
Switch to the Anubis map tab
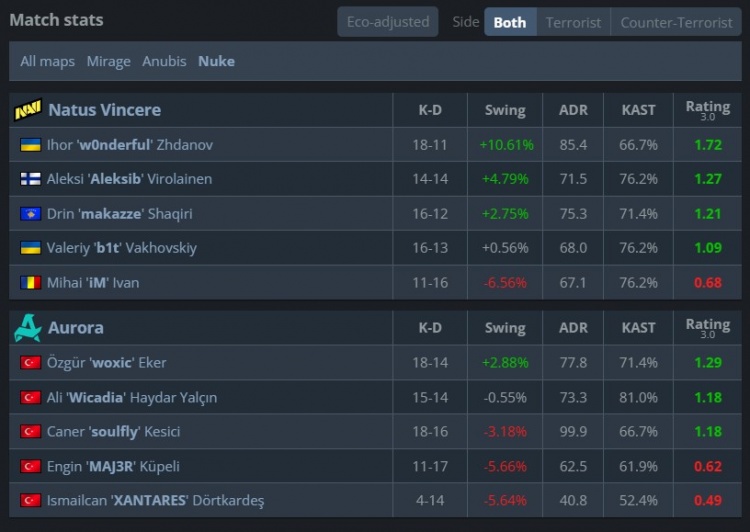point(164,61)
